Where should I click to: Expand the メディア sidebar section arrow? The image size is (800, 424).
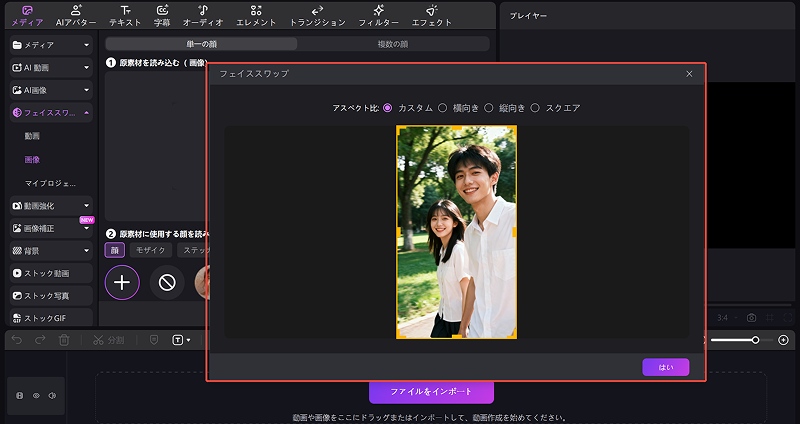pyautogui.click(x=86, y=45)
